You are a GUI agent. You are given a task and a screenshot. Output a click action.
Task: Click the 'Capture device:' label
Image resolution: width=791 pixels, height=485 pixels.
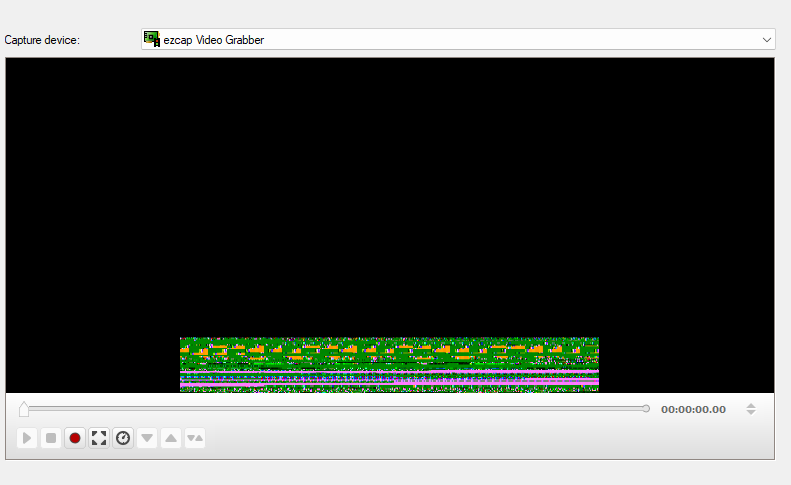coord(42,40)
